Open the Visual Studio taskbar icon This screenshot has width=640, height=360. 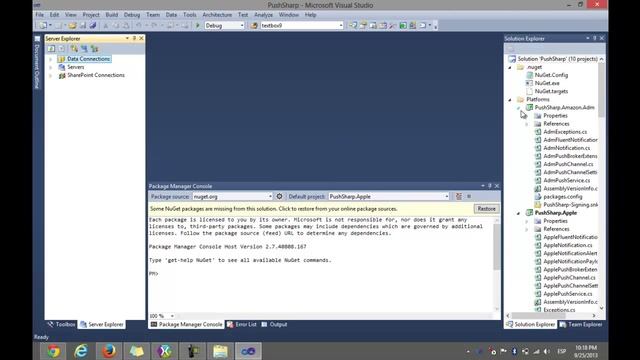coord(248,351)
